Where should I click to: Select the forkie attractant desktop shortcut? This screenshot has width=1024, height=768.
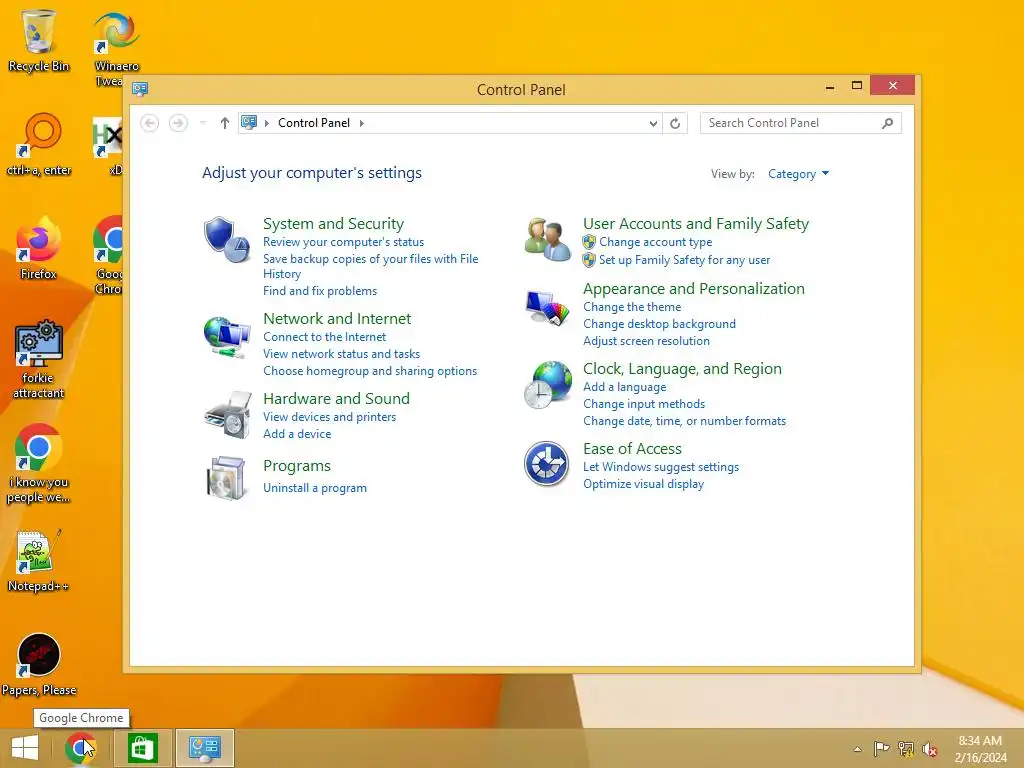[x=39, y=359]
